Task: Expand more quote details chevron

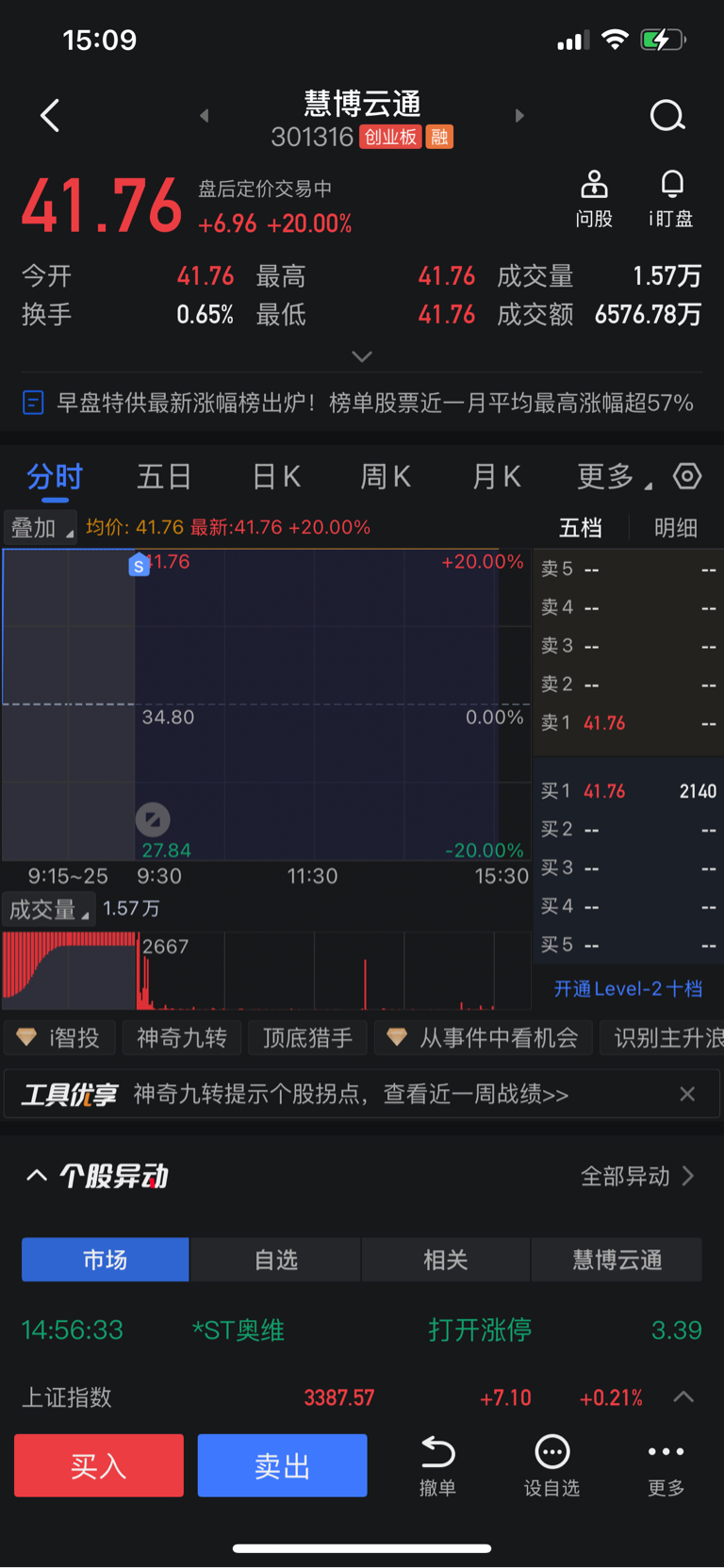Action: (362, 356)
